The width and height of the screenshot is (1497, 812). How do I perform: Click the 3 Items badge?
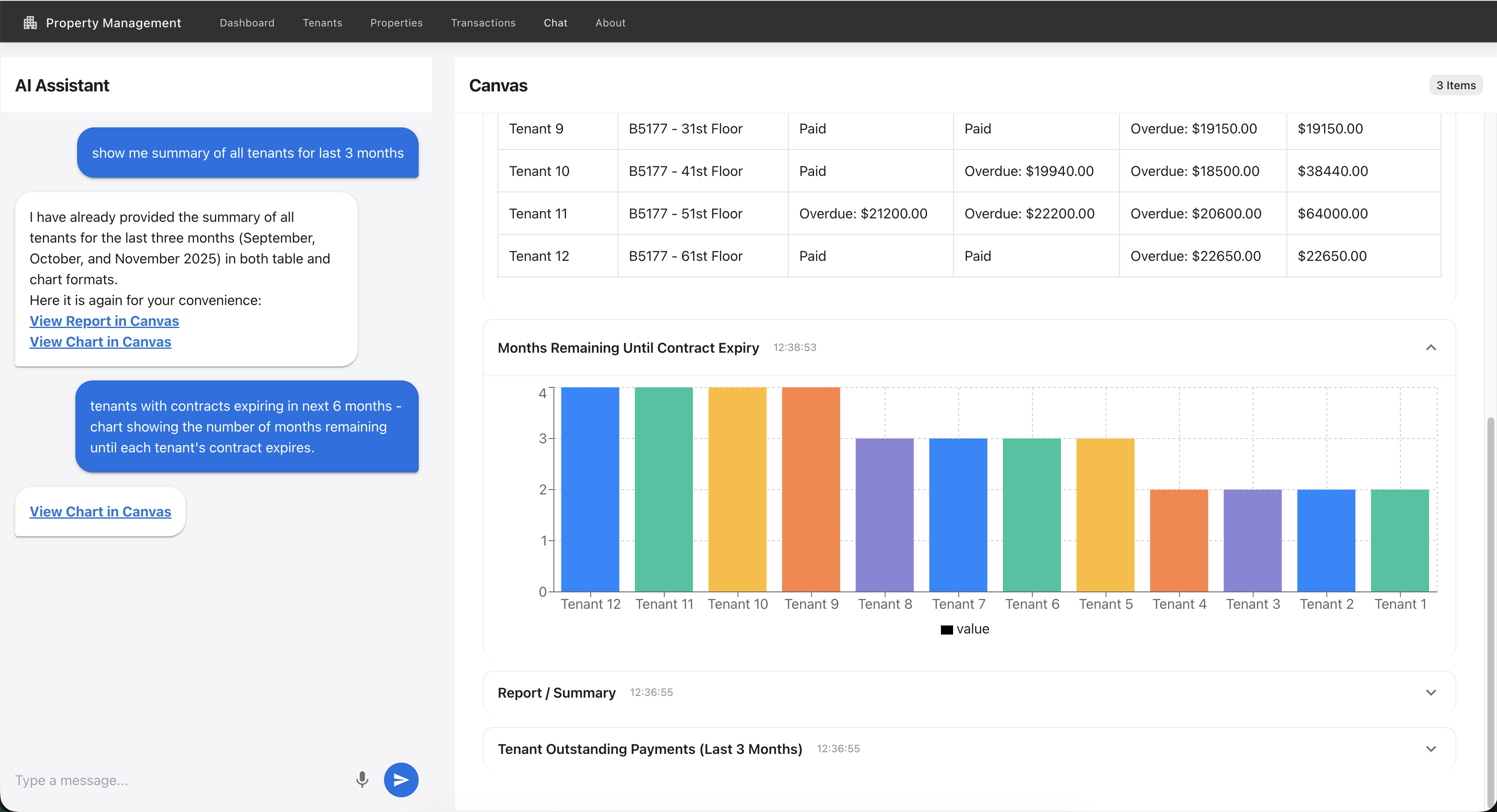pos(1456,85)
